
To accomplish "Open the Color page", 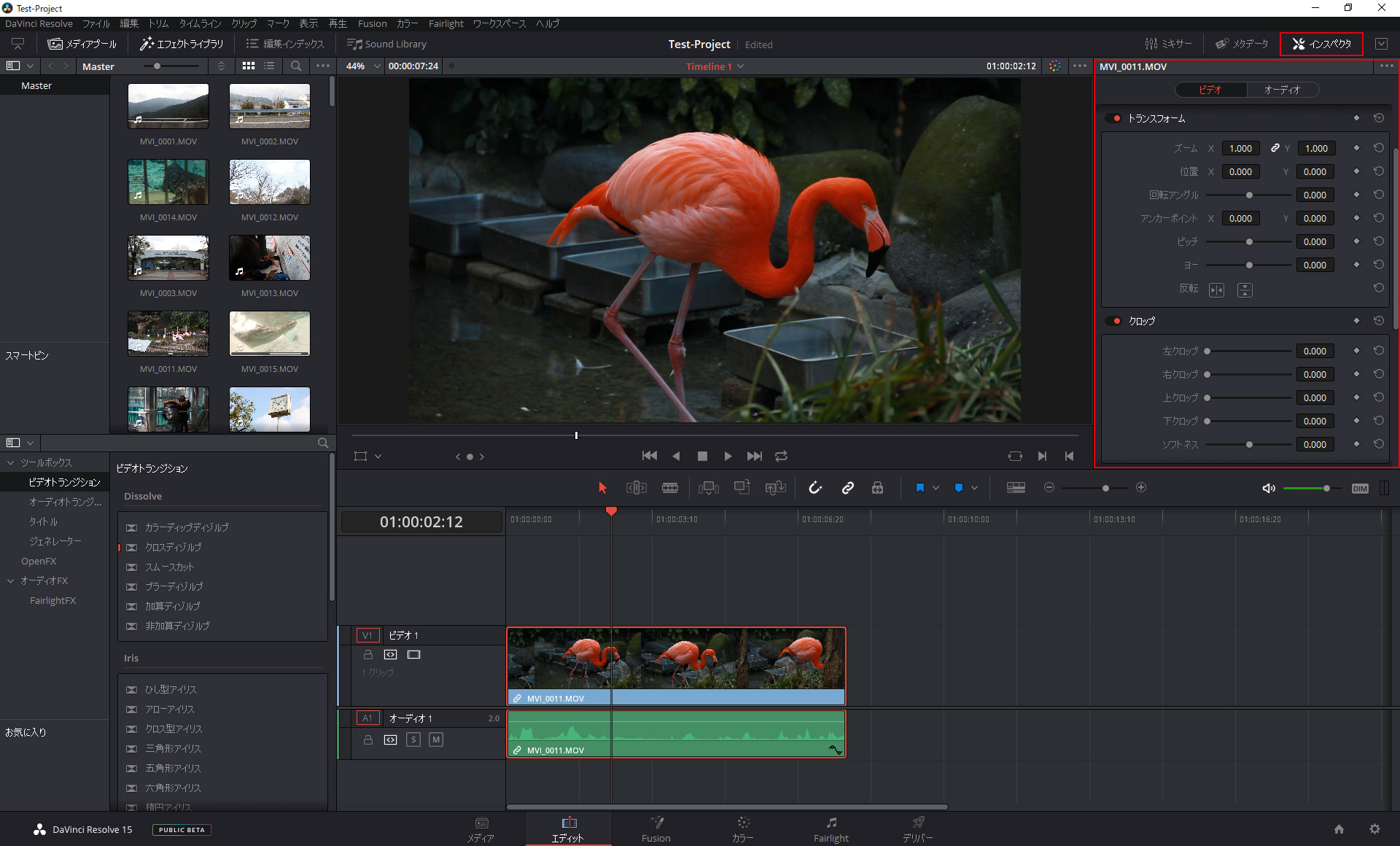I will click(743, 830).
